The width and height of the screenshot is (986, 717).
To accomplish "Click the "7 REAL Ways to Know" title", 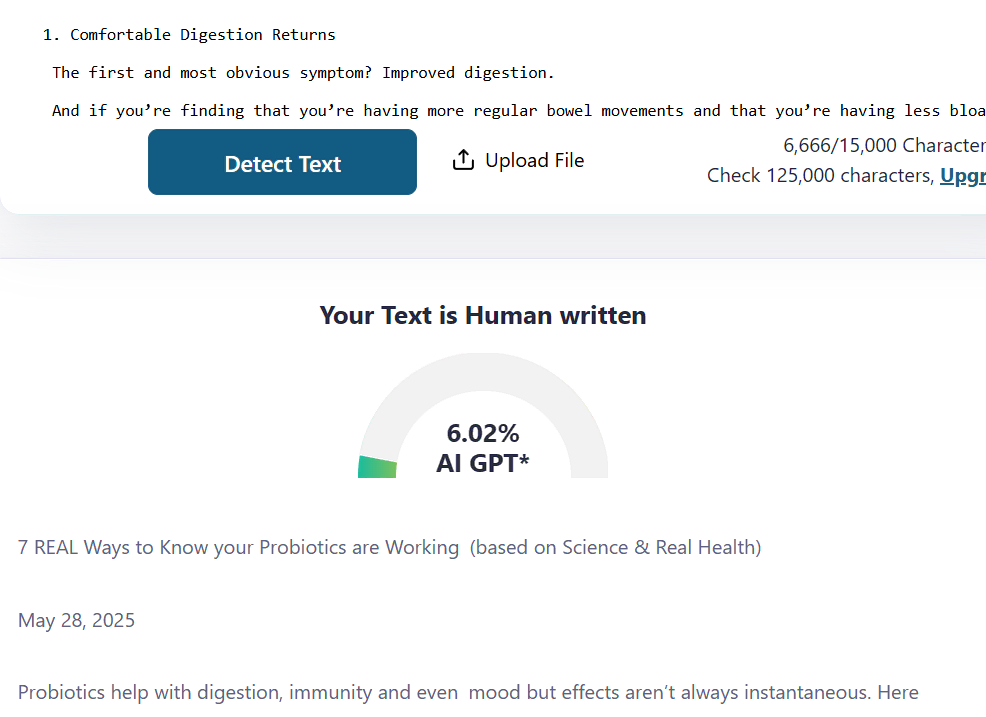I will [238, 547].
